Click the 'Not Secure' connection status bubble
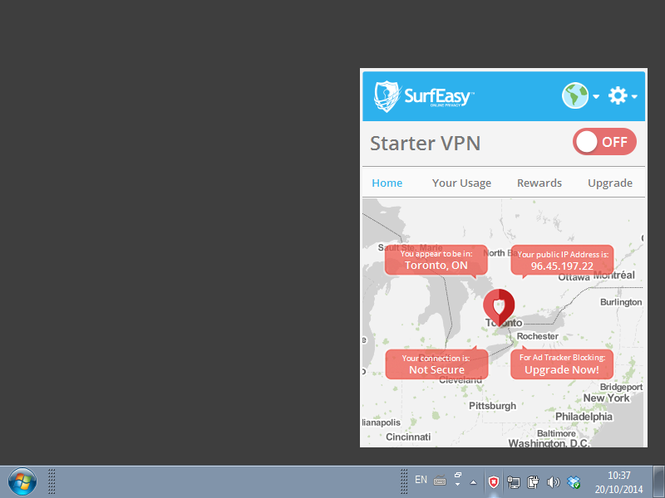The width and height of the screenshot is (665, 498). point(436,364)
